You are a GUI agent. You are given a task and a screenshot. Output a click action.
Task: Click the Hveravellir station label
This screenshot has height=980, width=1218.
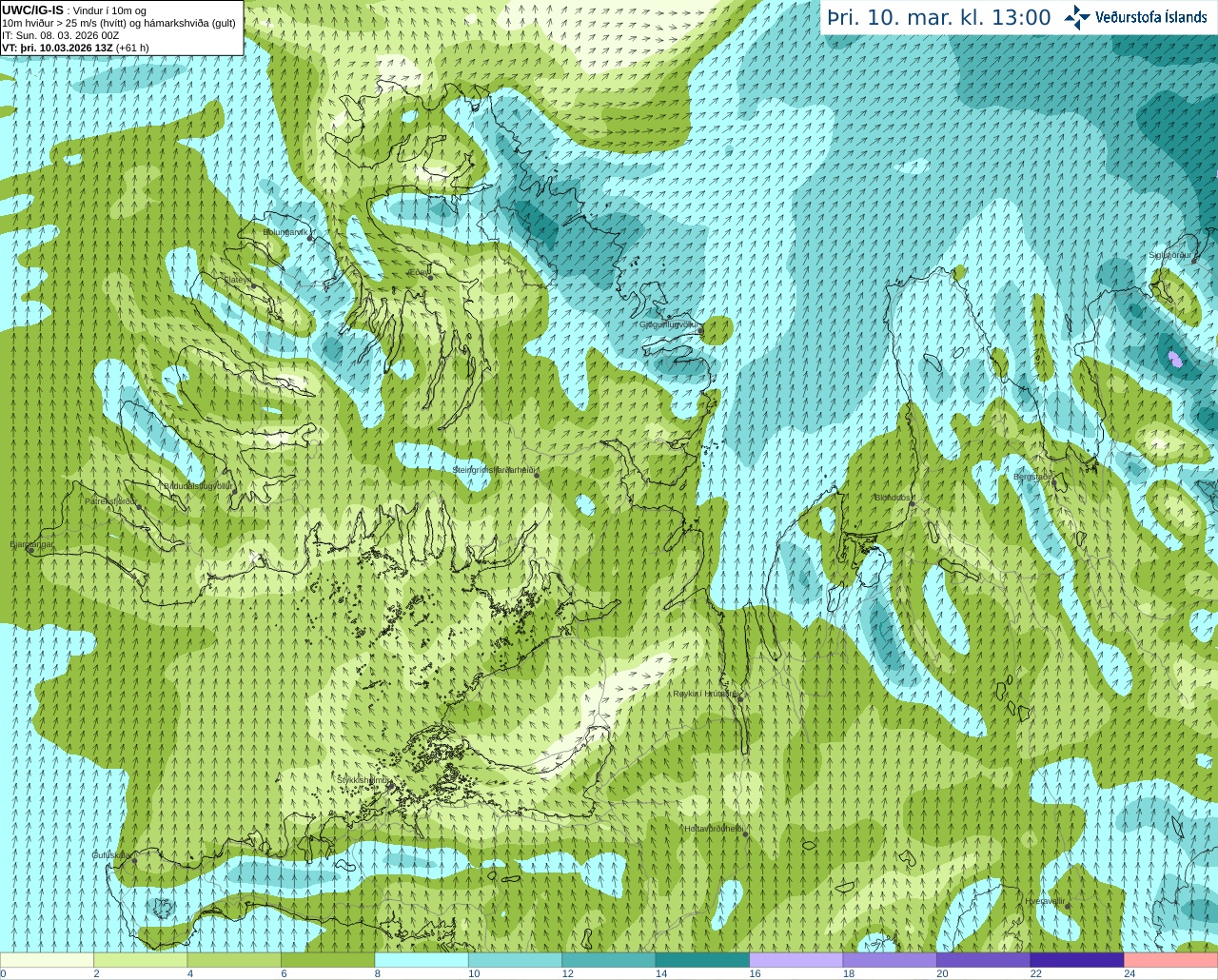[x=1045, y=900]
